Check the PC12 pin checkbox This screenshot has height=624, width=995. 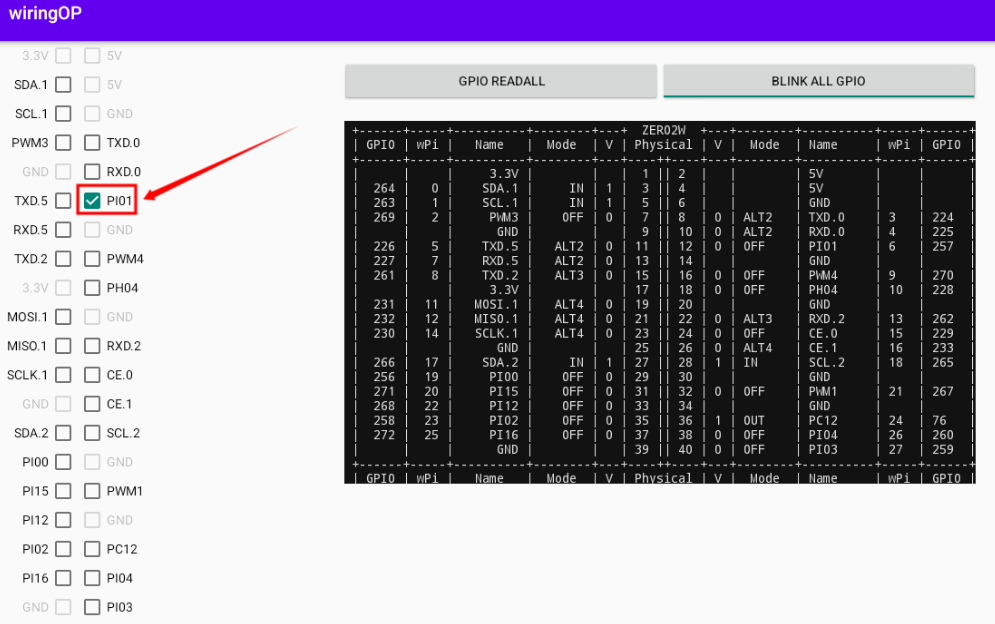point(92,549)
